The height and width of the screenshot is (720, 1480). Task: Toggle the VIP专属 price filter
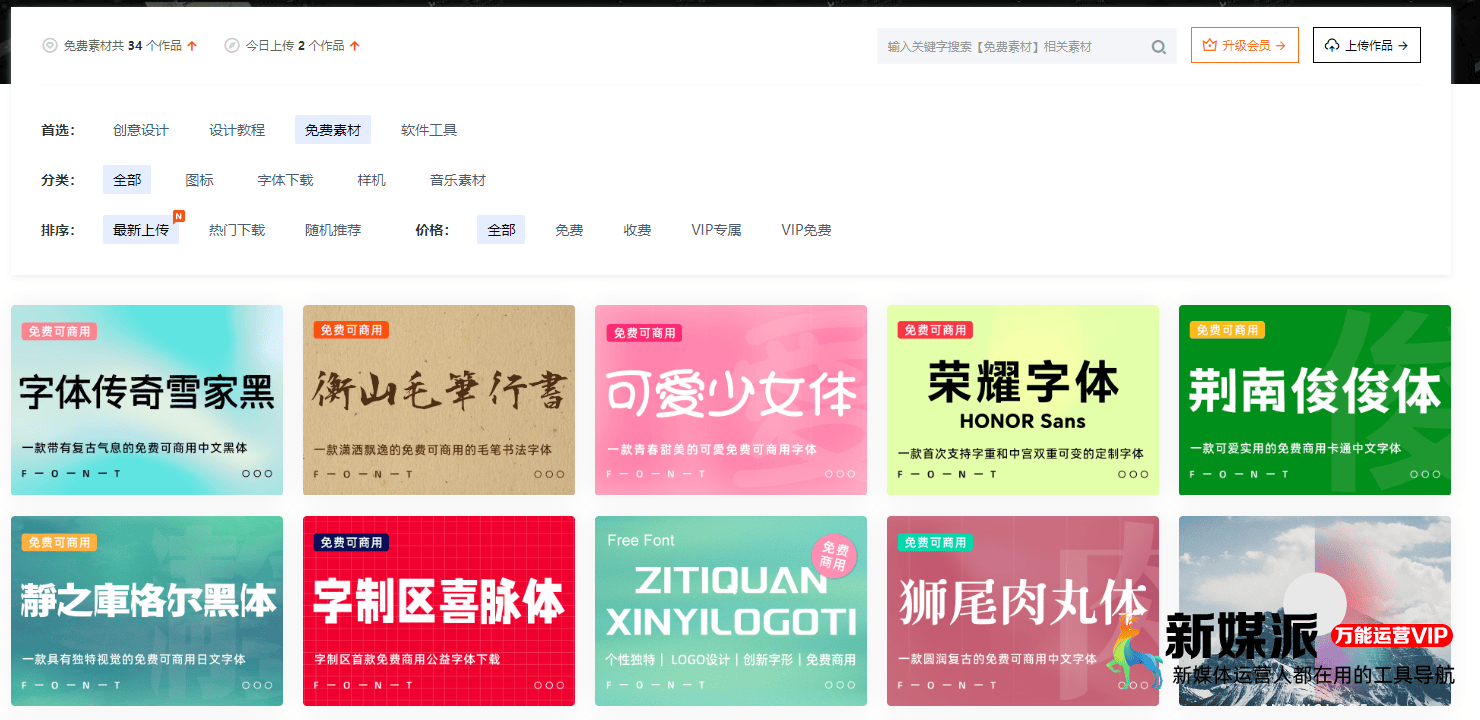[x=716, y=229]
